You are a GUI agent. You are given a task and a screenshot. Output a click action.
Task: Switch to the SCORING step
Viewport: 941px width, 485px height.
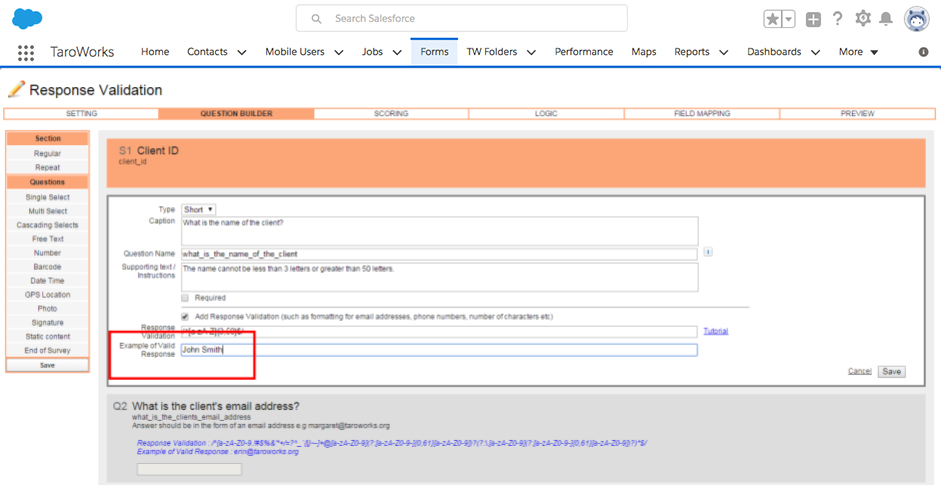point(391,113)
